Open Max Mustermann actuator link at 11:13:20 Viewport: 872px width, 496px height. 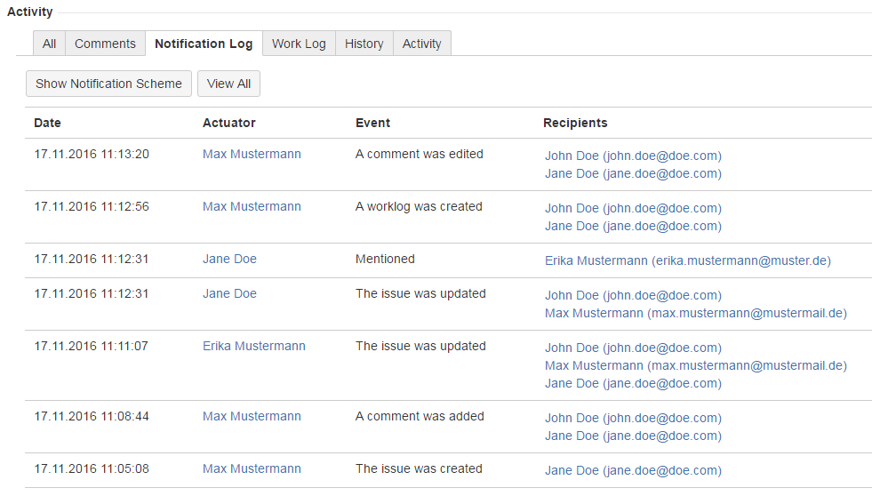coord(251,154)
